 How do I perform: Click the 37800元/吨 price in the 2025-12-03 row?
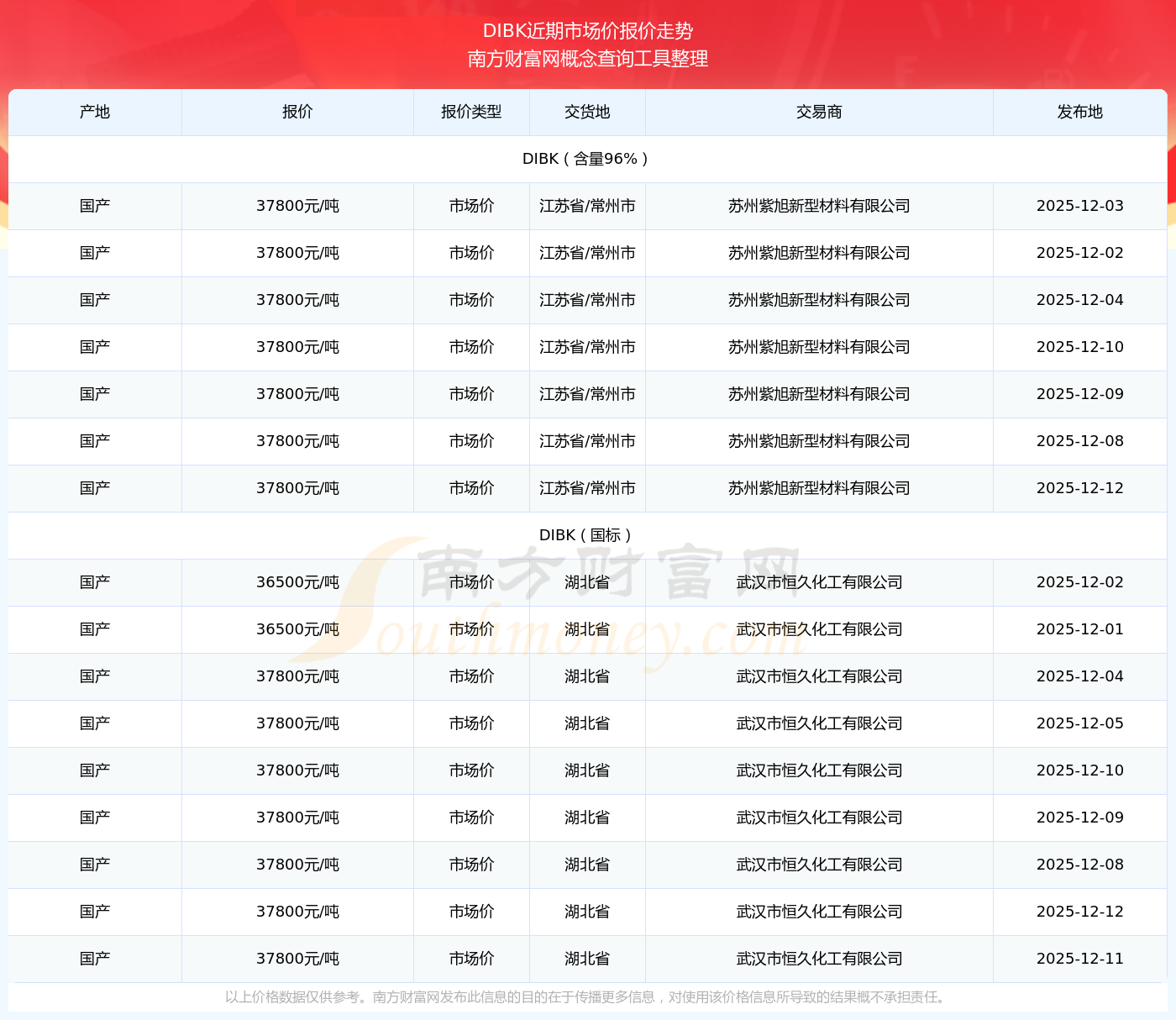(297, 206)
